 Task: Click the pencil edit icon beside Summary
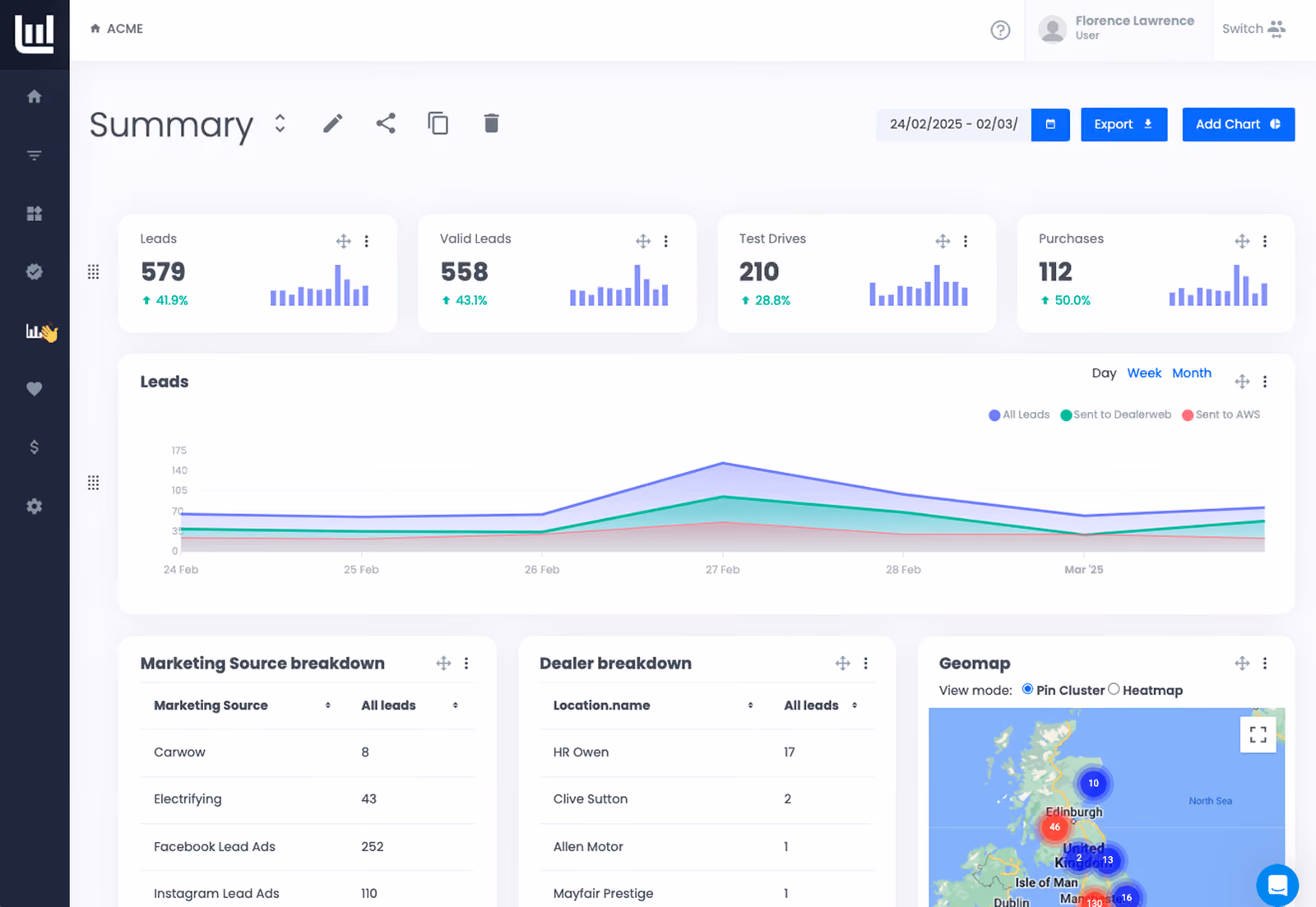[332, 123]
